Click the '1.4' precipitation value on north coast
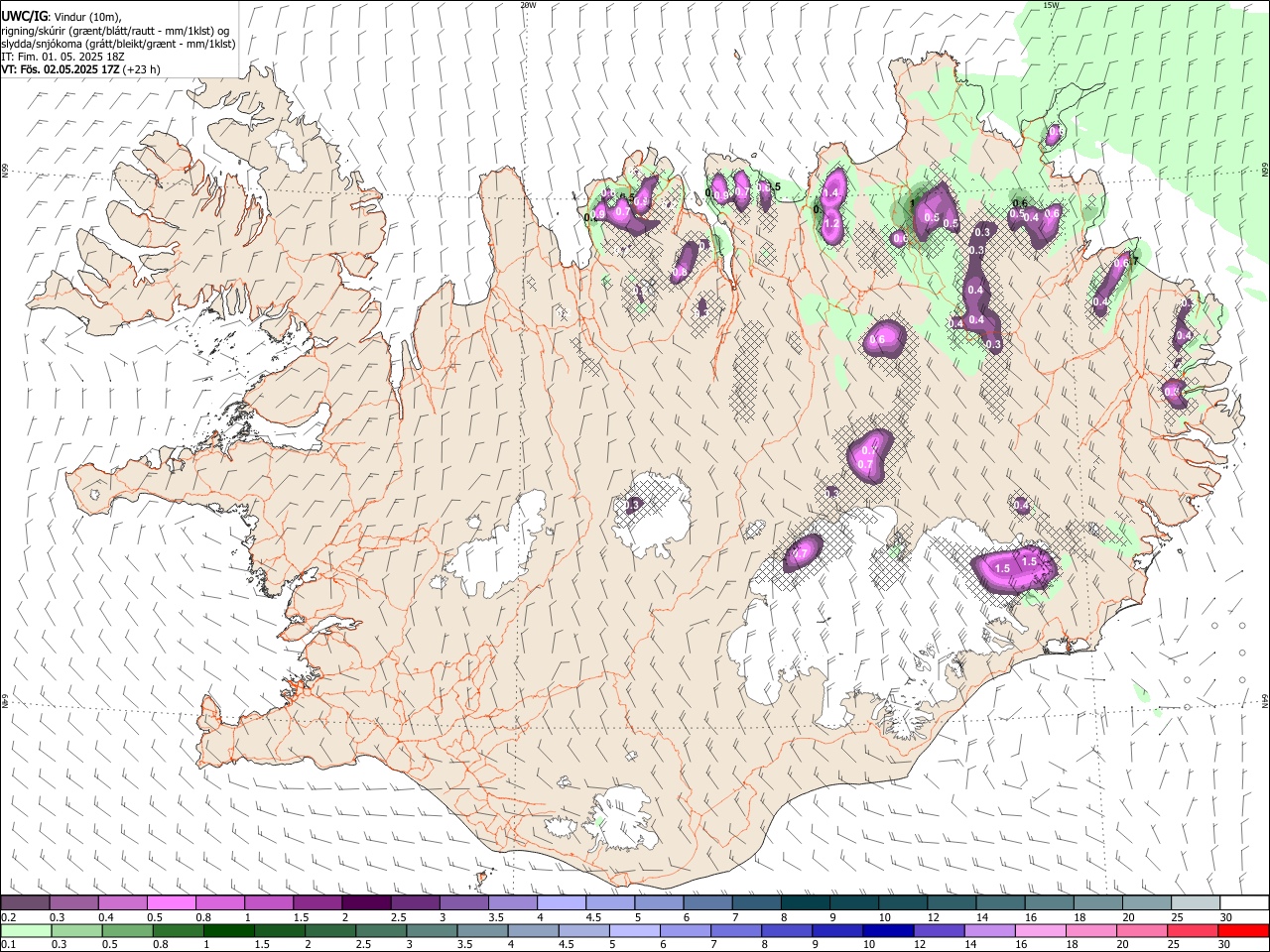 tap(831, 193)
